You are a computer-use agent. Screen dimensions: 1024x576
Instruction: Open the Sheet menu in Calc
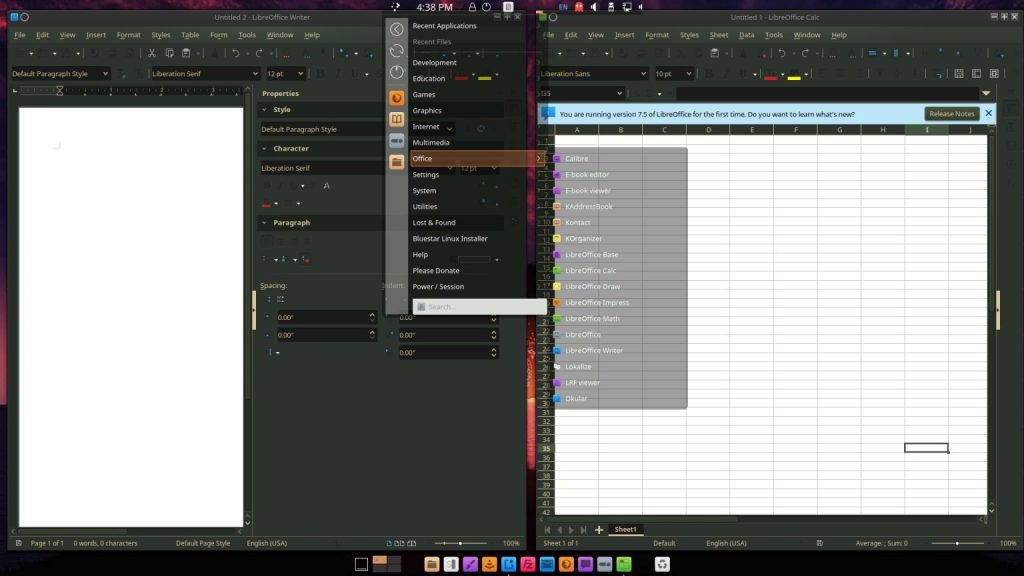[x=718, y=35]
